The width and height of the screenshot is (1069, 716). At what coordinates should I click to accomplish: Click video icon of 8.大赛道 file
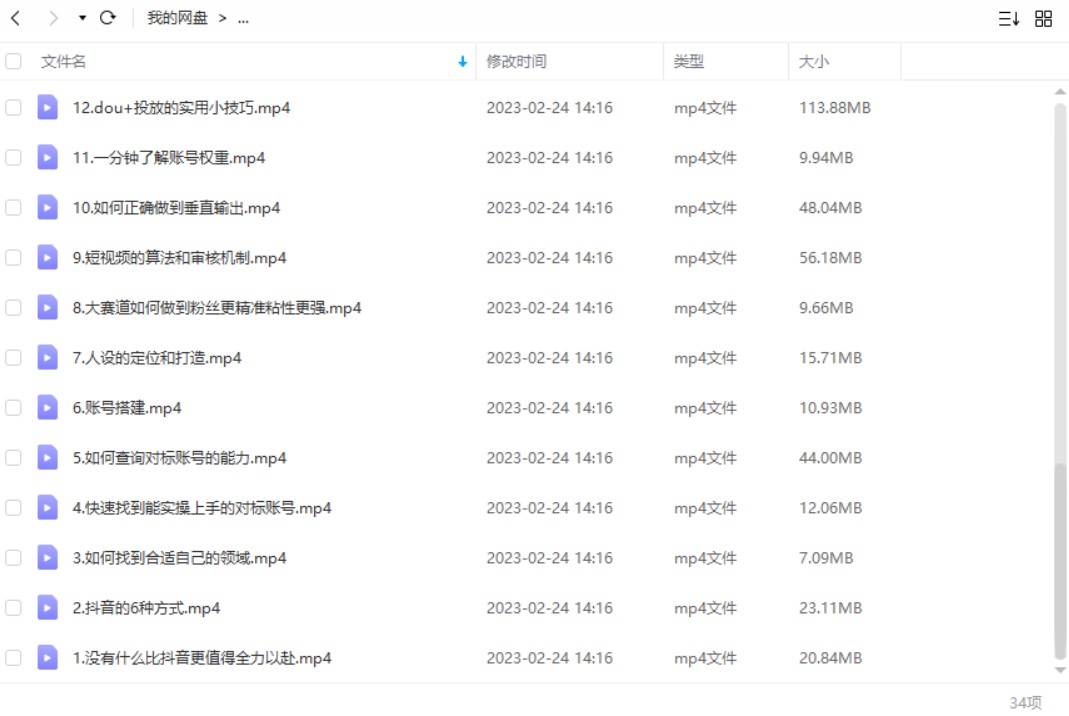tap(47, 307)
